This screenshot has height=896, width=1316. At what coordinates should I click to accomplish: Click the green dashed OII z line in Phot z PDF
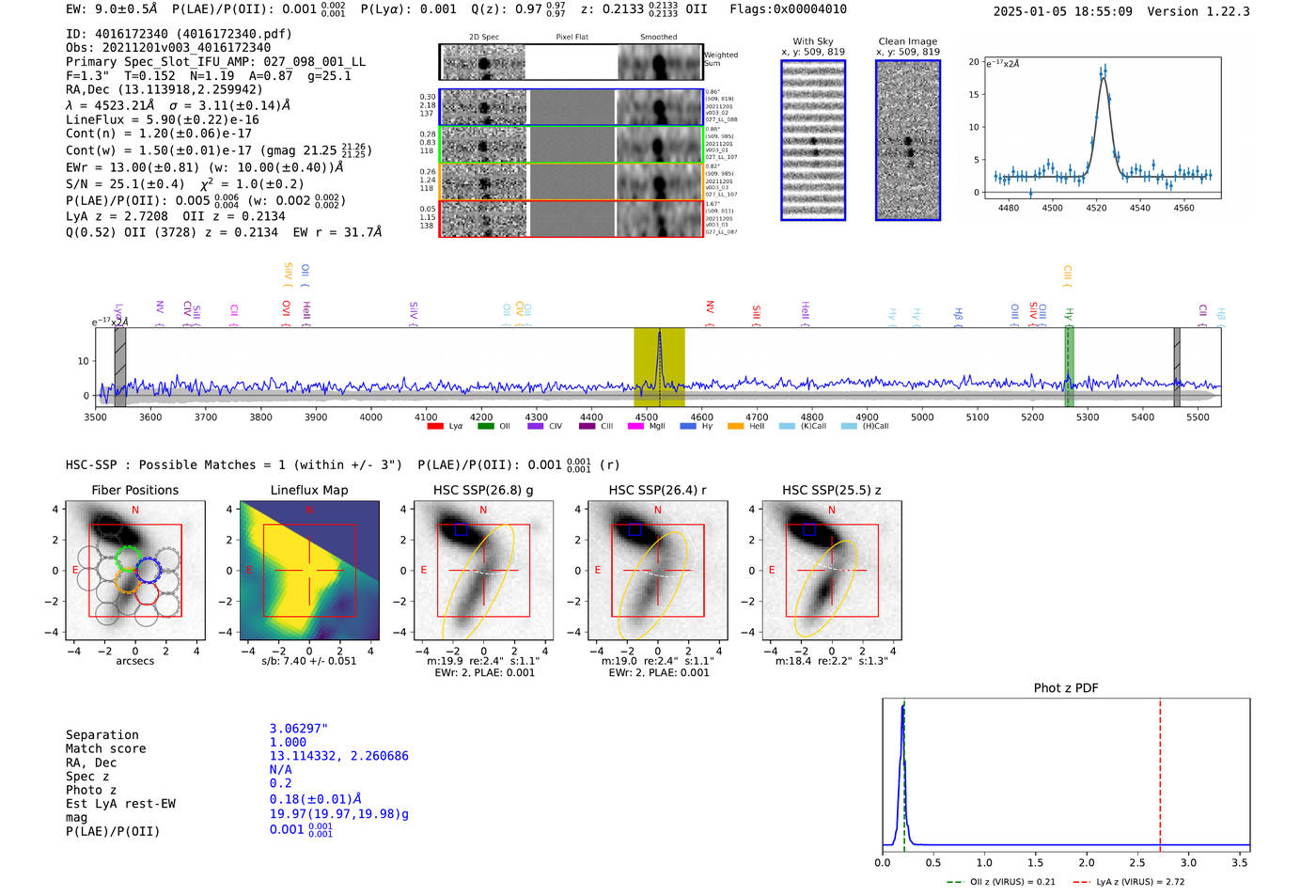[904, 776]
